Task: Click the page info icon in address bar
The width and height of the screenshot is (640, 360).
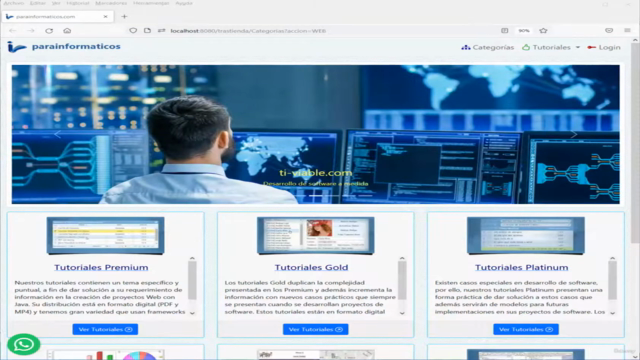Action: [147, 31]
